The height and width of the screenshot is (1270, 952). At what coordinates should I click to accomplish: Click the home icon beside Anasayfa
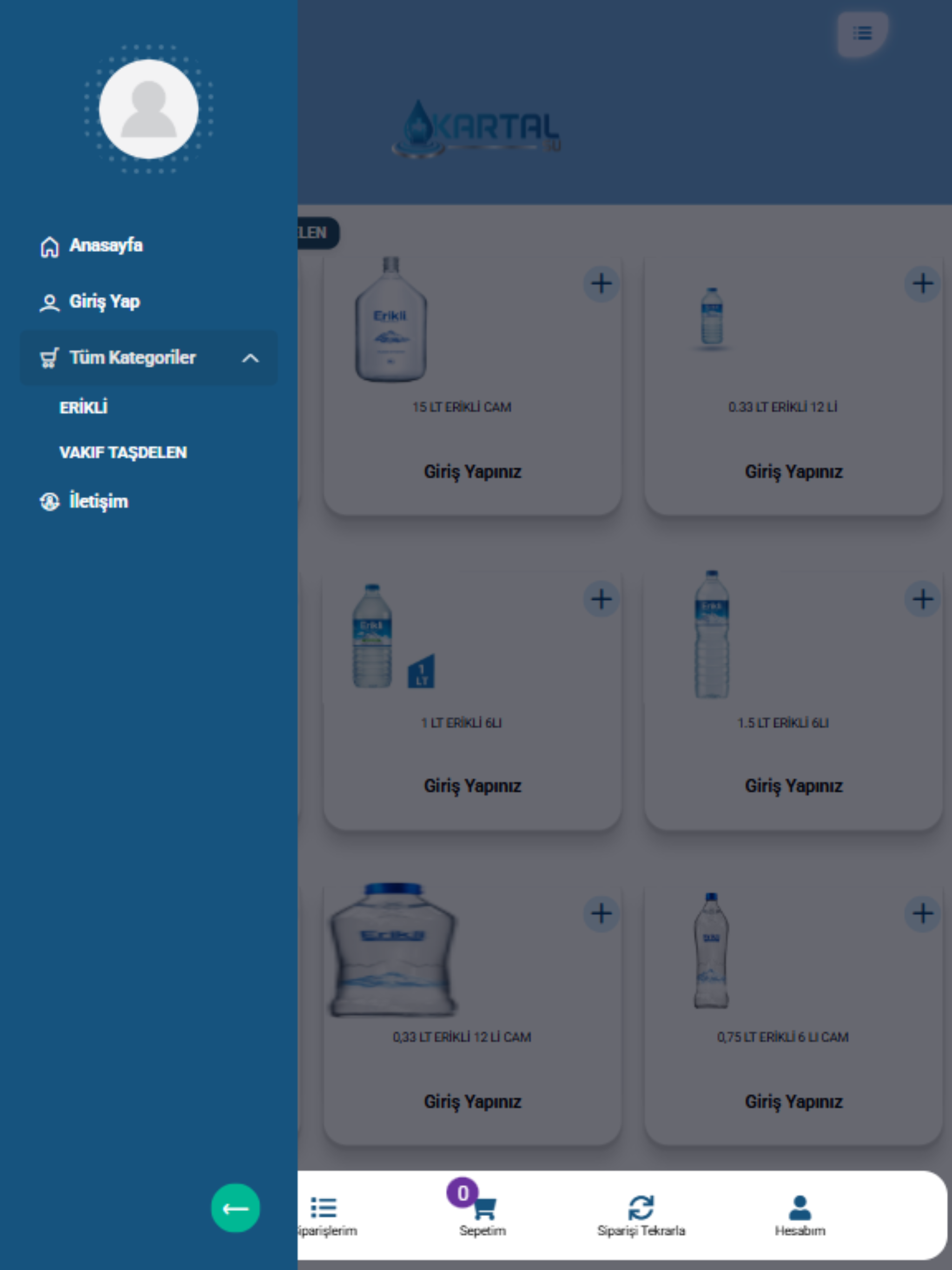pyautogui.click(x=49, y=247)
